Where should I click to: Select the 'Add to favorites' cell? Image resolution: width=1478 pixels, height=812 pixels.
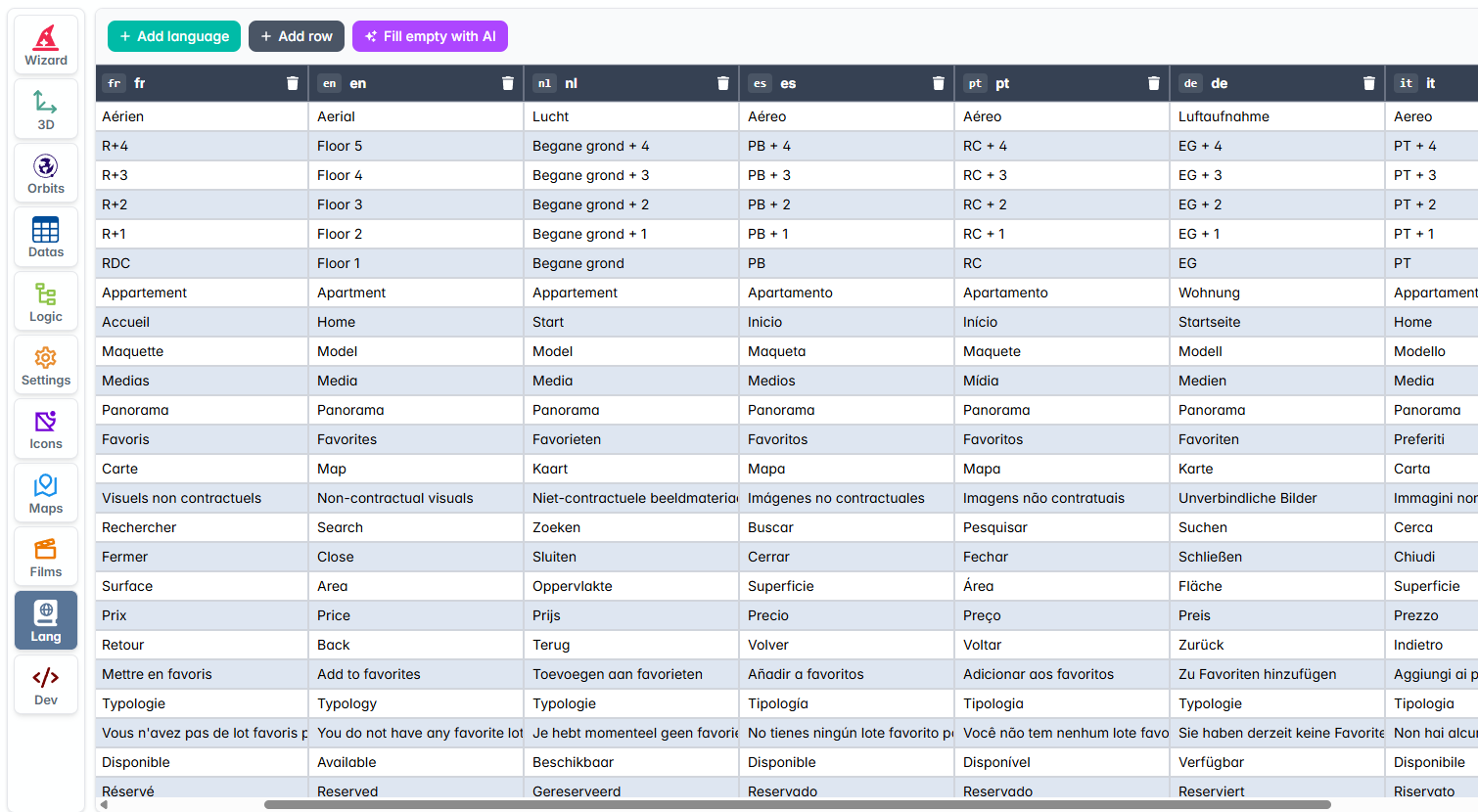point(417,674)
